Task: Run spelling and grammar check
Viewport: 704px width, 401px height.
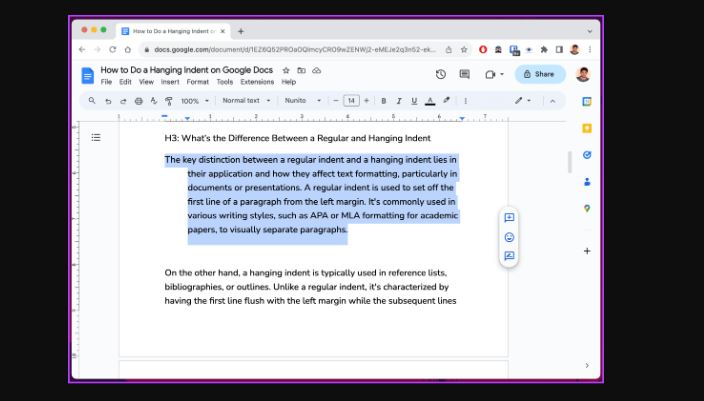Action: click(154, 101)
